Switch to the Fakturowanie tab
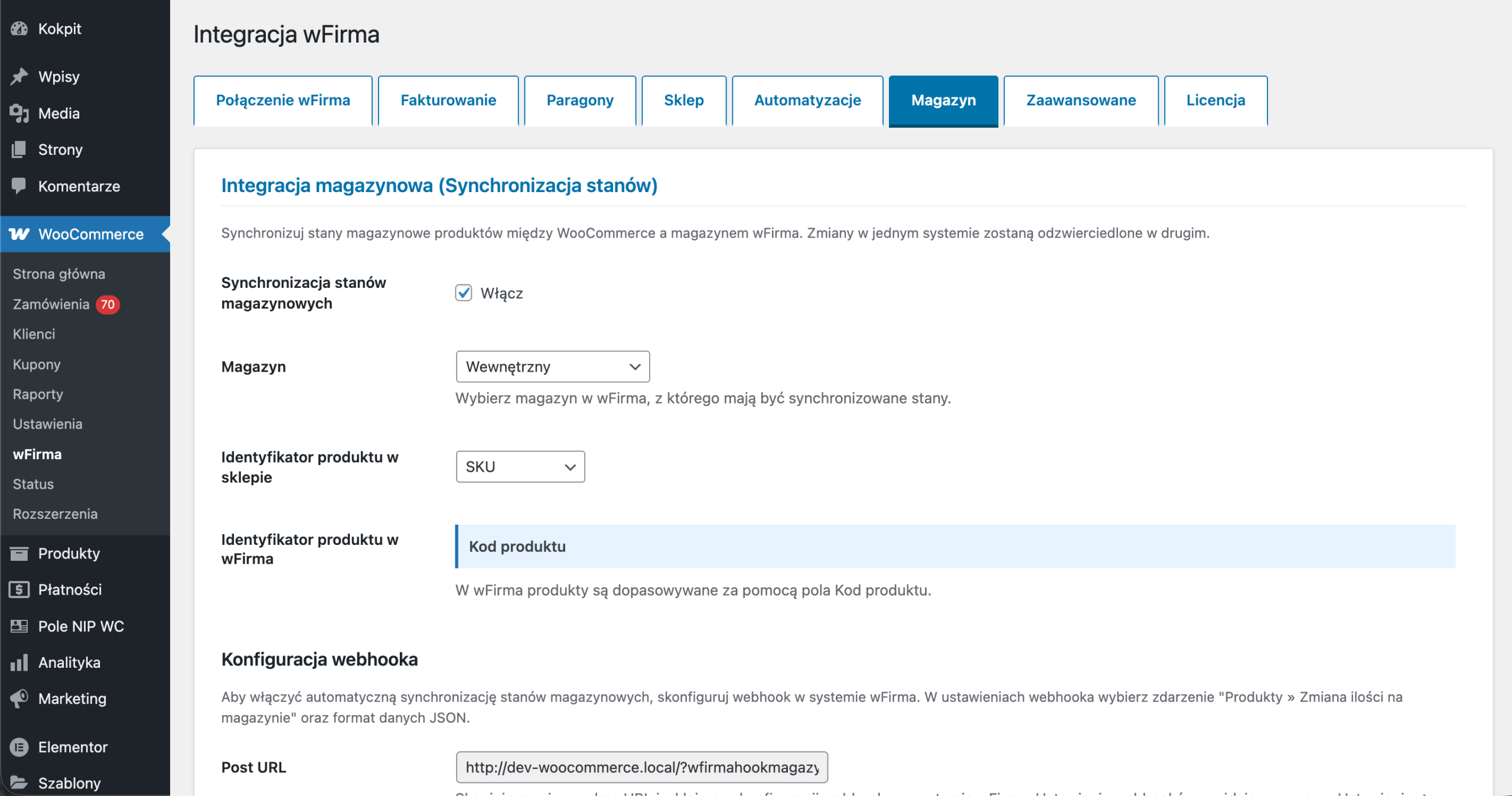Screen dimensions: 1512x796 click(448, 100)
